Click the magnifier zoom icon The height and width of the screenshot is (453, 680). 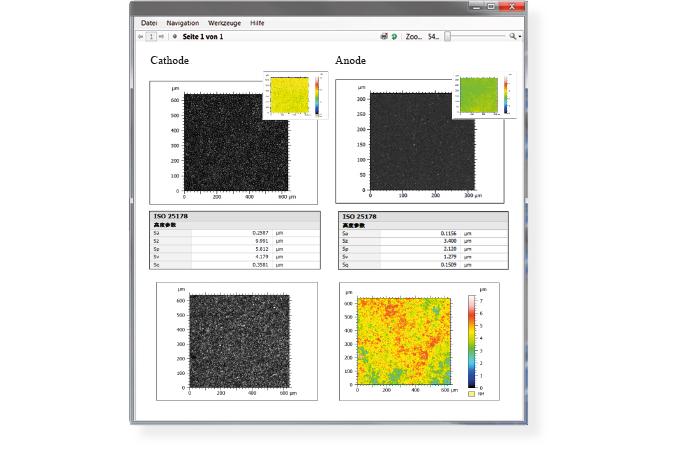coord(513,36)
